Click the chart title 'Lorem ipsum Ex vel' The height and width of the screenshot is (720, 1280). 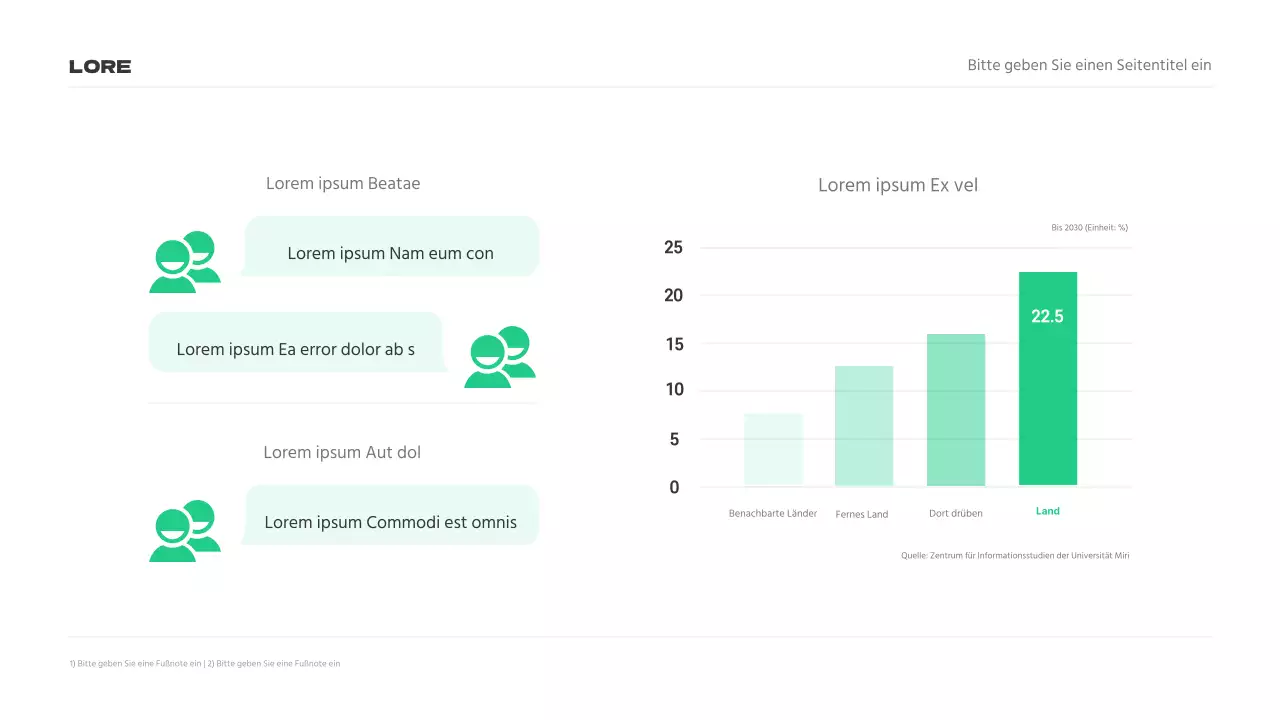tap(898, 185)
